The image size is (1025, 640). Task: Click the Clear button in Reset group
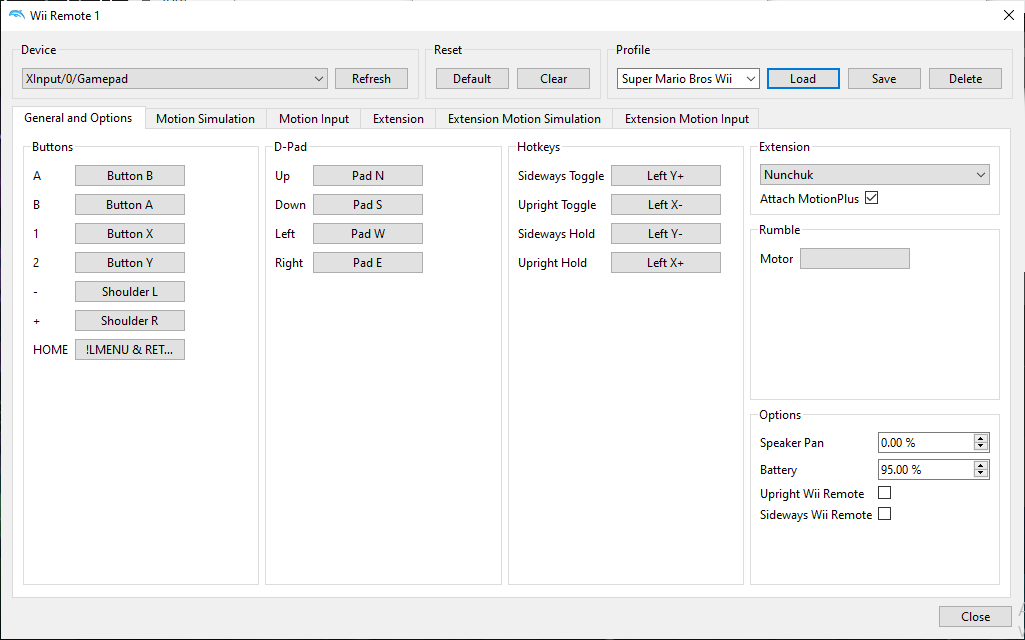pos(553,78)
